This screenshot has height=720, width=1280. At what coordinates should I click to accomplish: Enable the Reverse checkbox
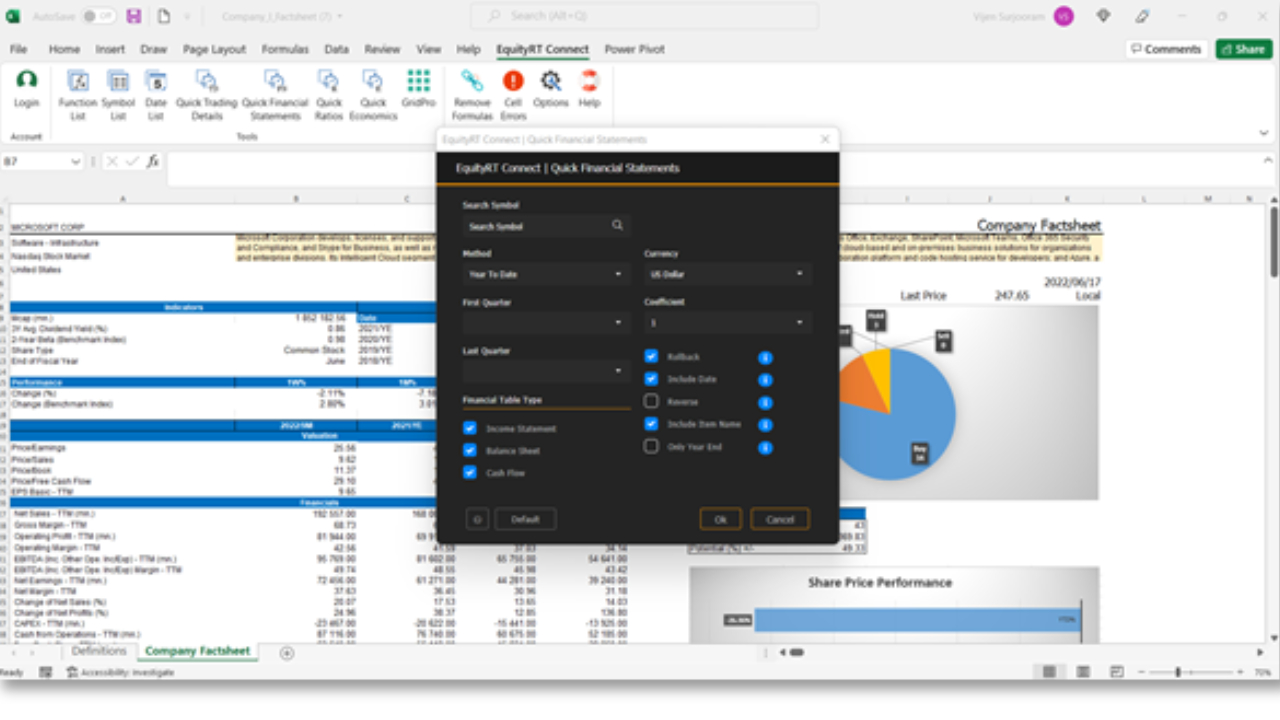[x=651, y=402]
